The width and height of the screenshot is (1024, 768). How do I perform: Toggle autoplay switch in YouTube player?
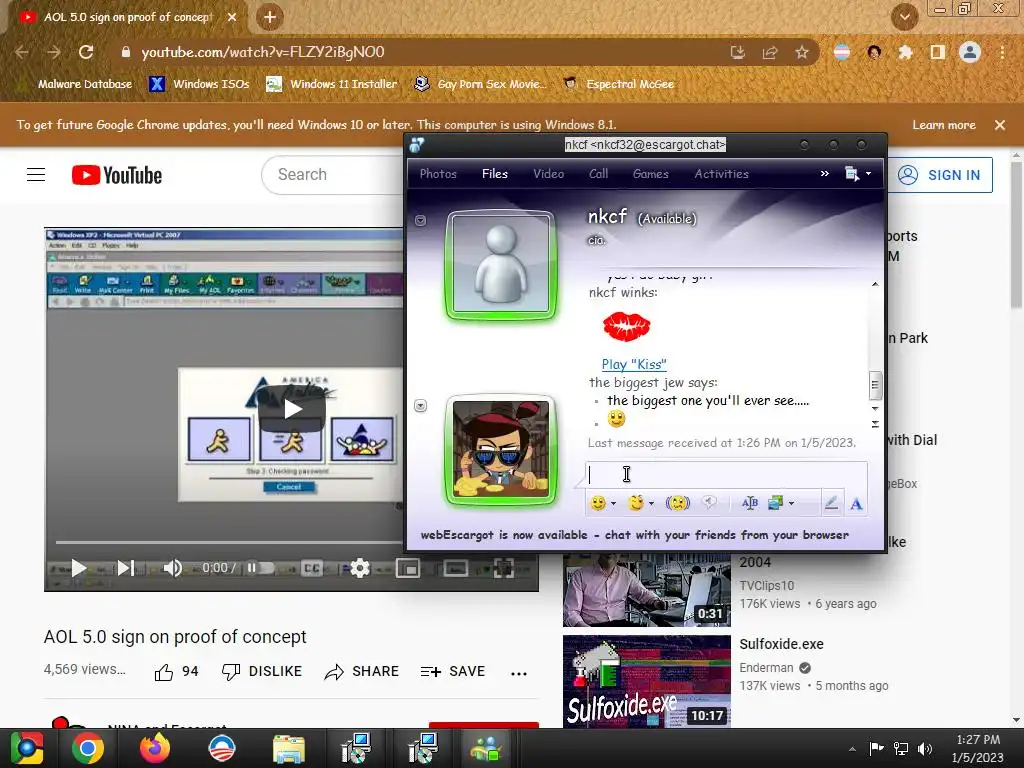259,568
